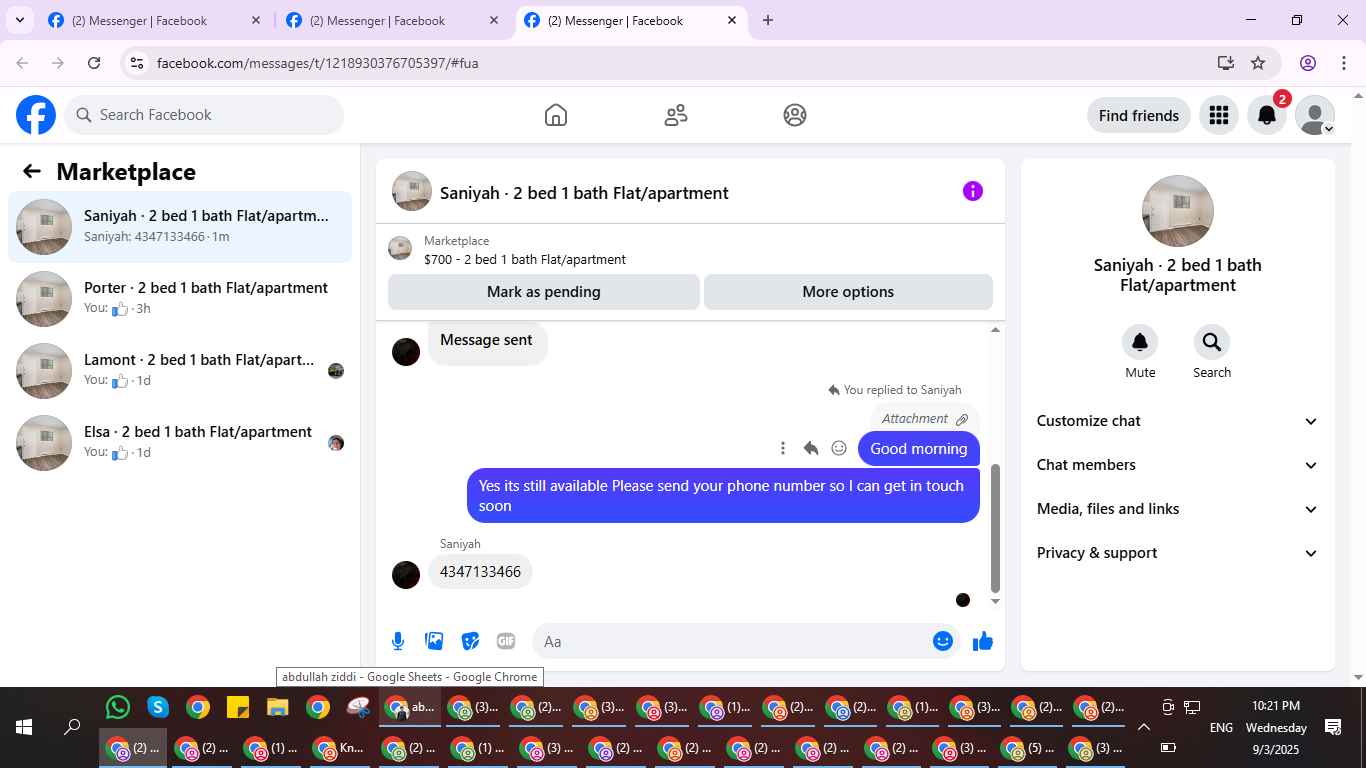Click the reply arrow beside Good morning

811,448
